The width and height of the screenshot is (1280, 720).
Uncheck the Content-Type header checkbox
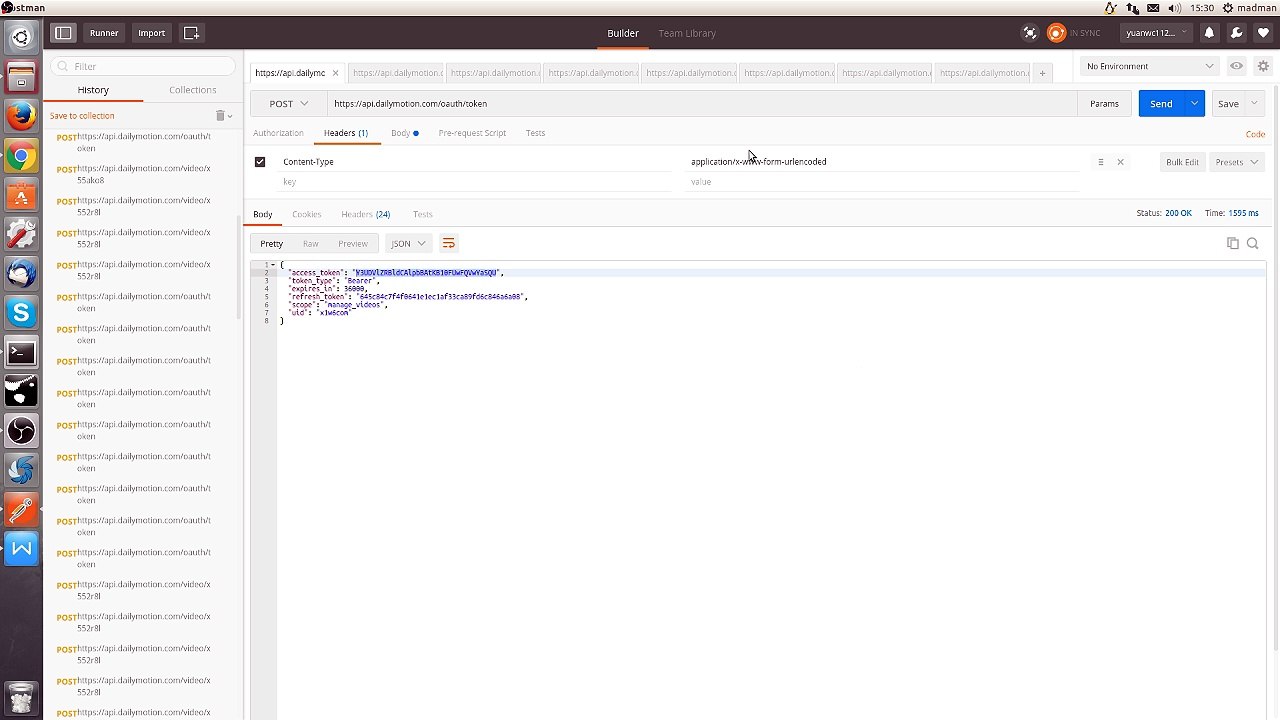pyautogui.click(x=260, y=162)
